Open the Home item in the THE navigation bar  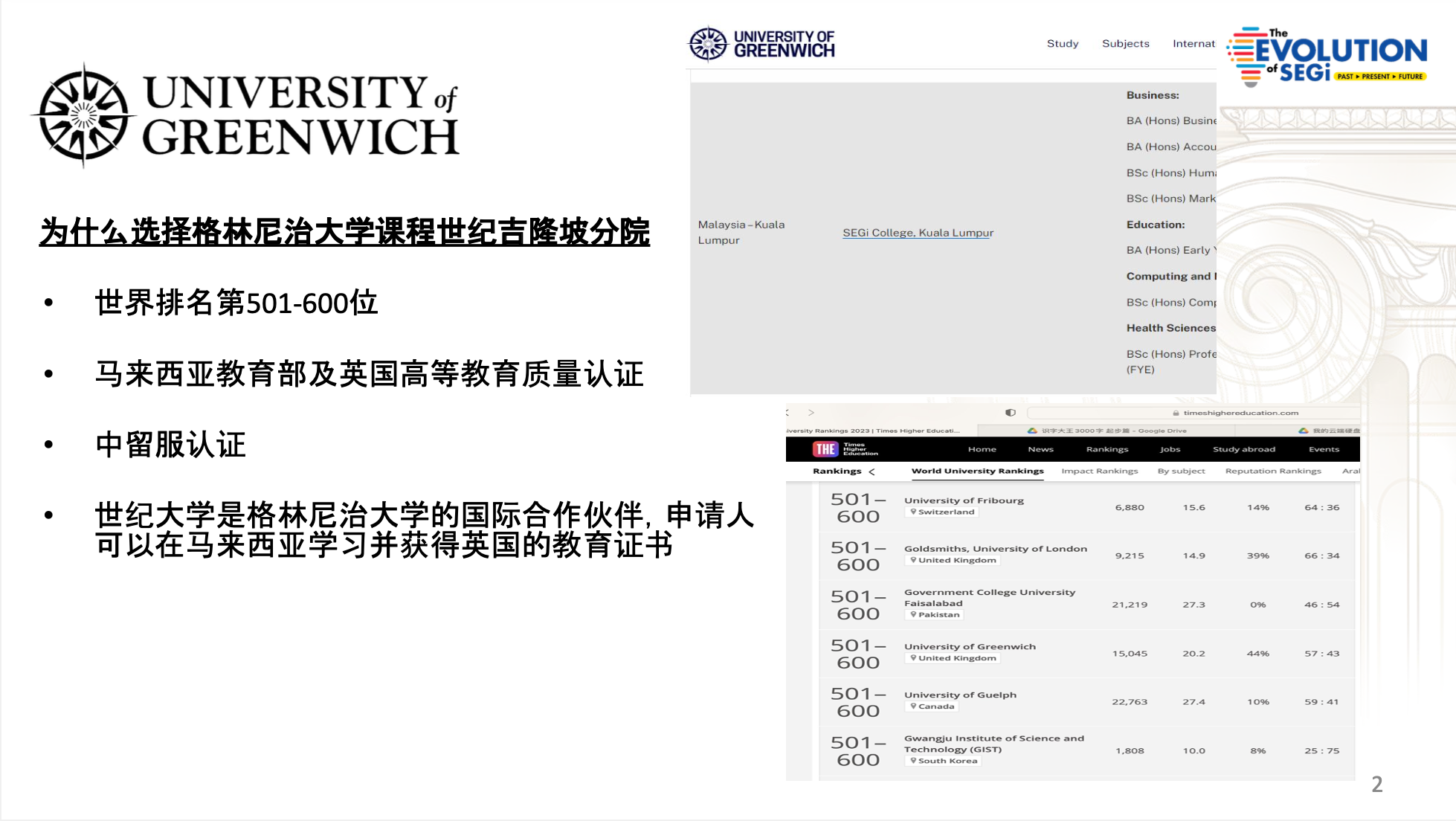point(982,449)
